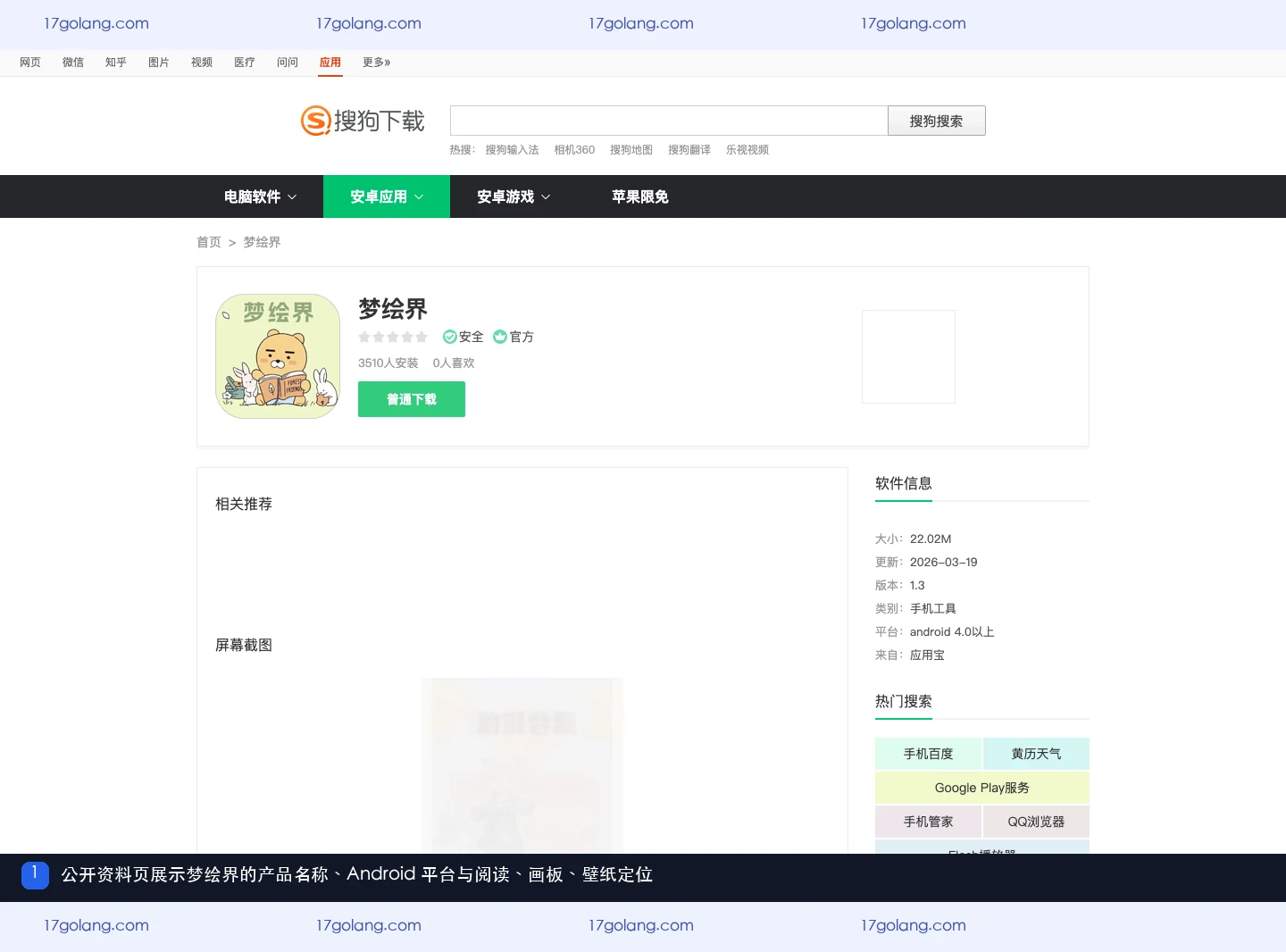Expand the 电脑软件 dropdown menu
The width and height of the screenshot is (1286, 952).
coord(260,196)
